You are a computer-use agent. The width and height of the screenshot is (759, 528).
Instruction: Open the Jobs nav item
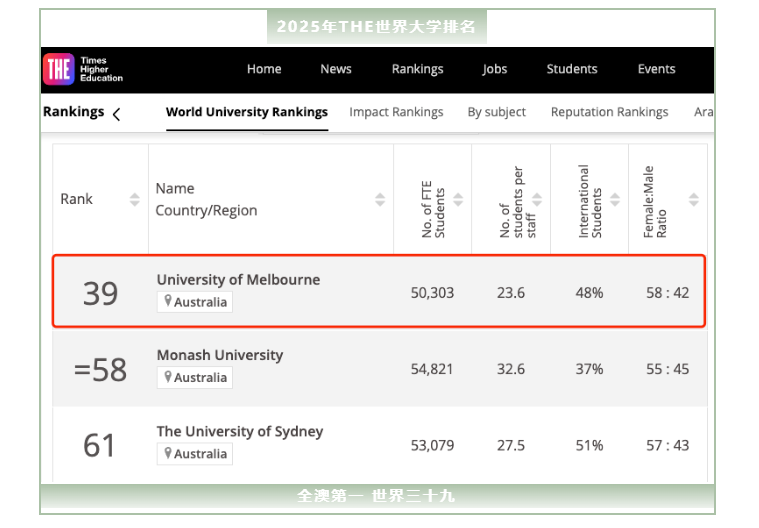point(494,69)
